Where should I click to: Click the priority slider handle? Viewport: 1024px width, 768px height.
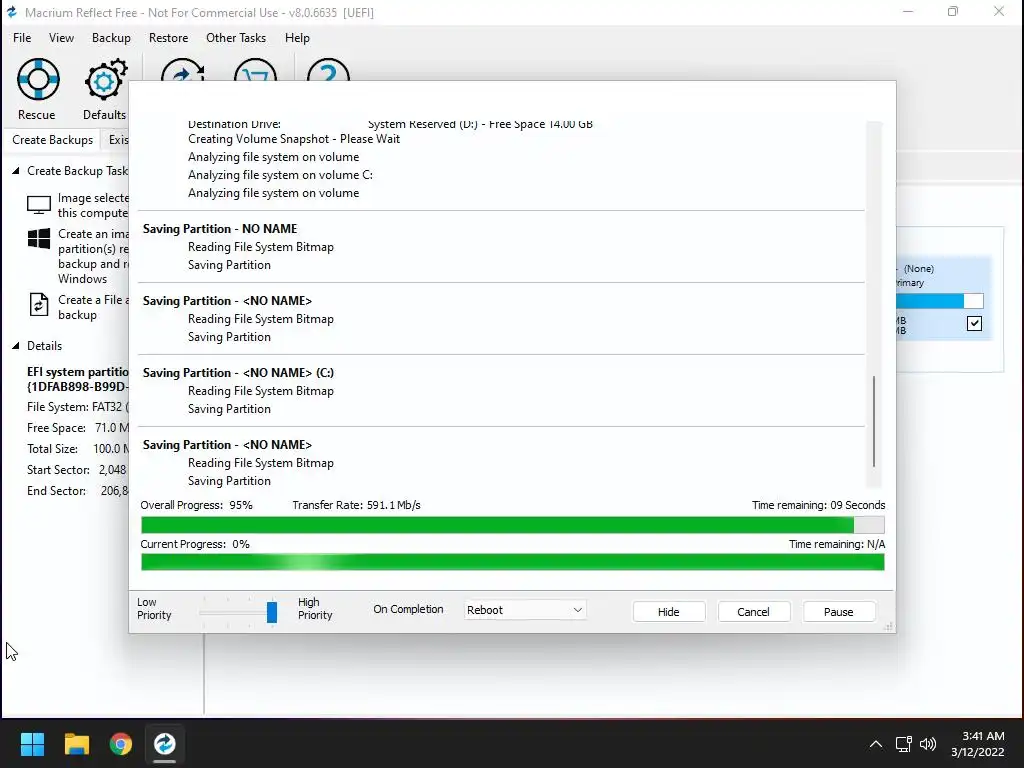(272, 612)
